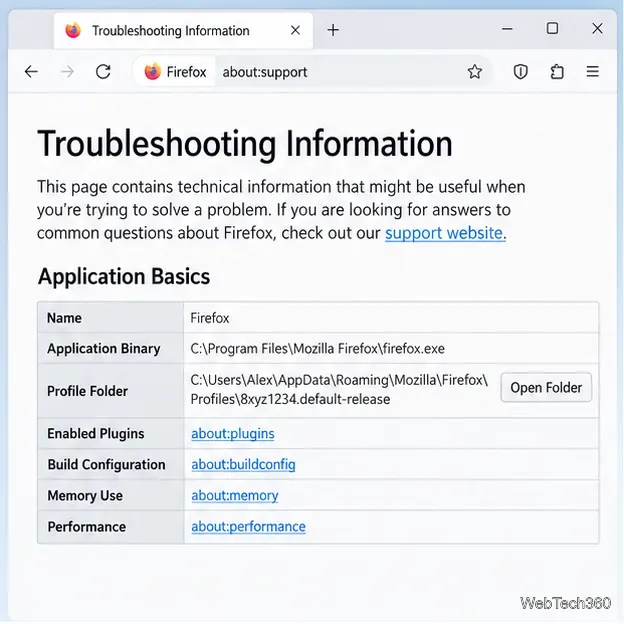
Task: Close the Troubleshooting Information tab
Action: tap(295, 30)
